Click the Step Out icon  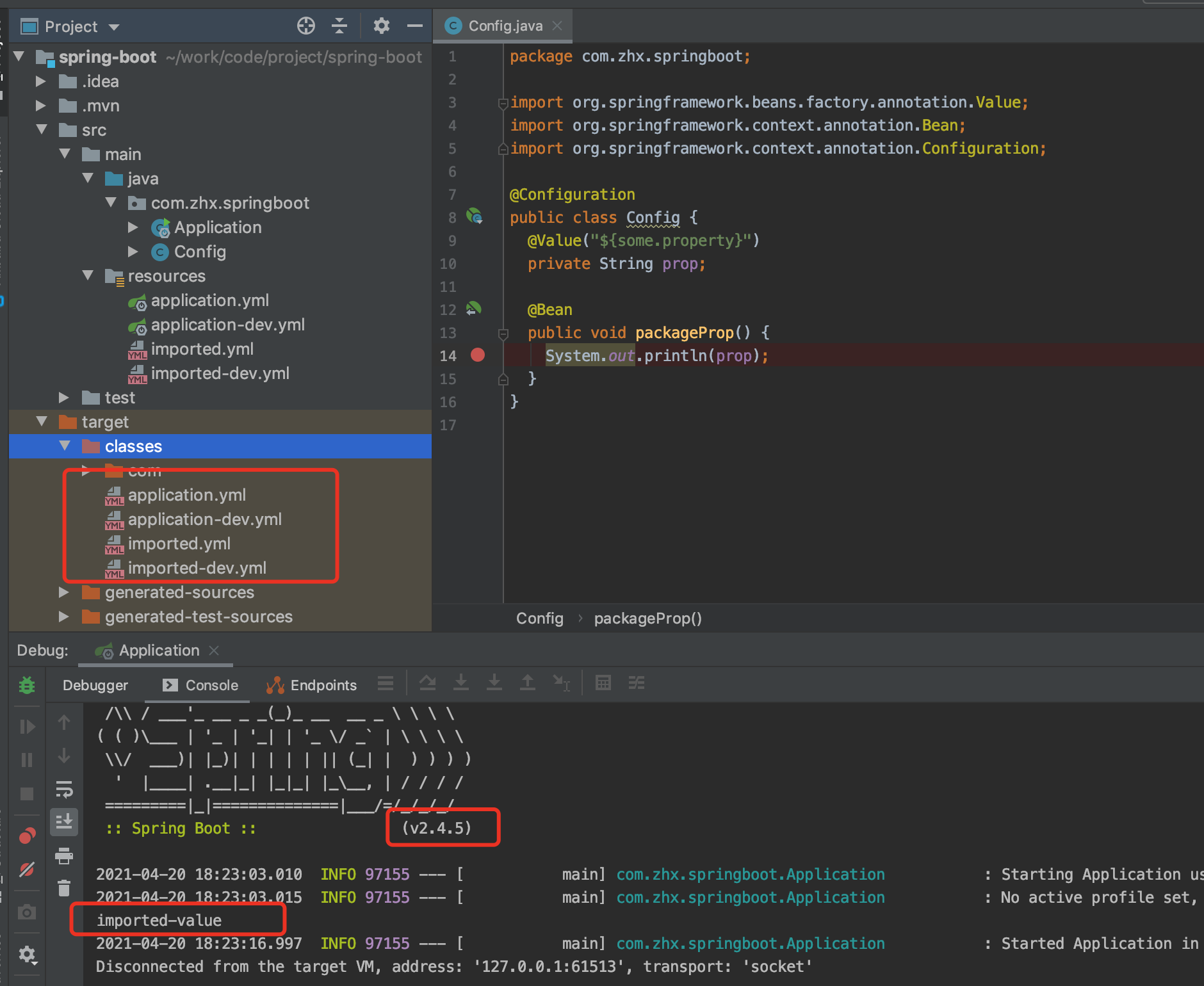(x=527, y=683)
